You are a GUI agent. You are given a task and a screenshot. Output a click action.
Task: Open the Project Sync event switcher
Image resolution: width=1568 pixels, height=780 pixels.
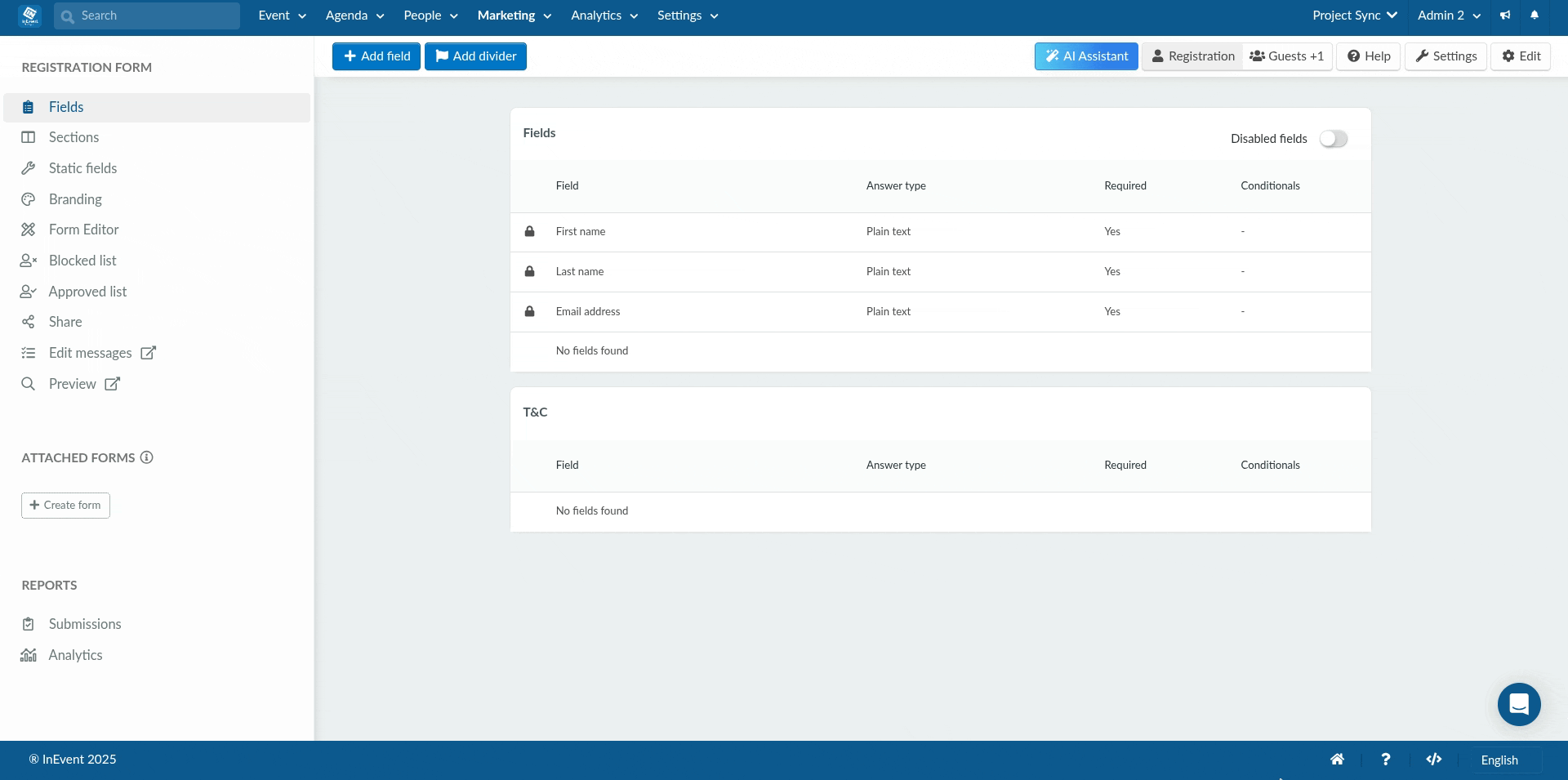tap(1356, 16)
